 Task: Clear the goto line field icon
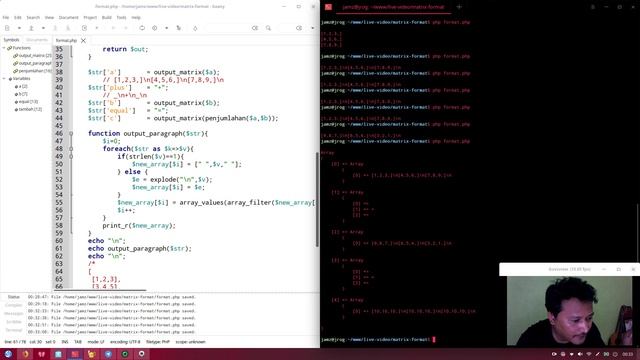(x=299, y=28)
